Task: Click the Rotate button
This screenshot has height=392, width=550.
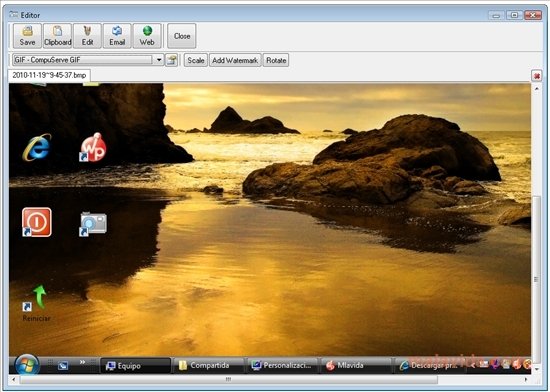Action: point(276,60)
